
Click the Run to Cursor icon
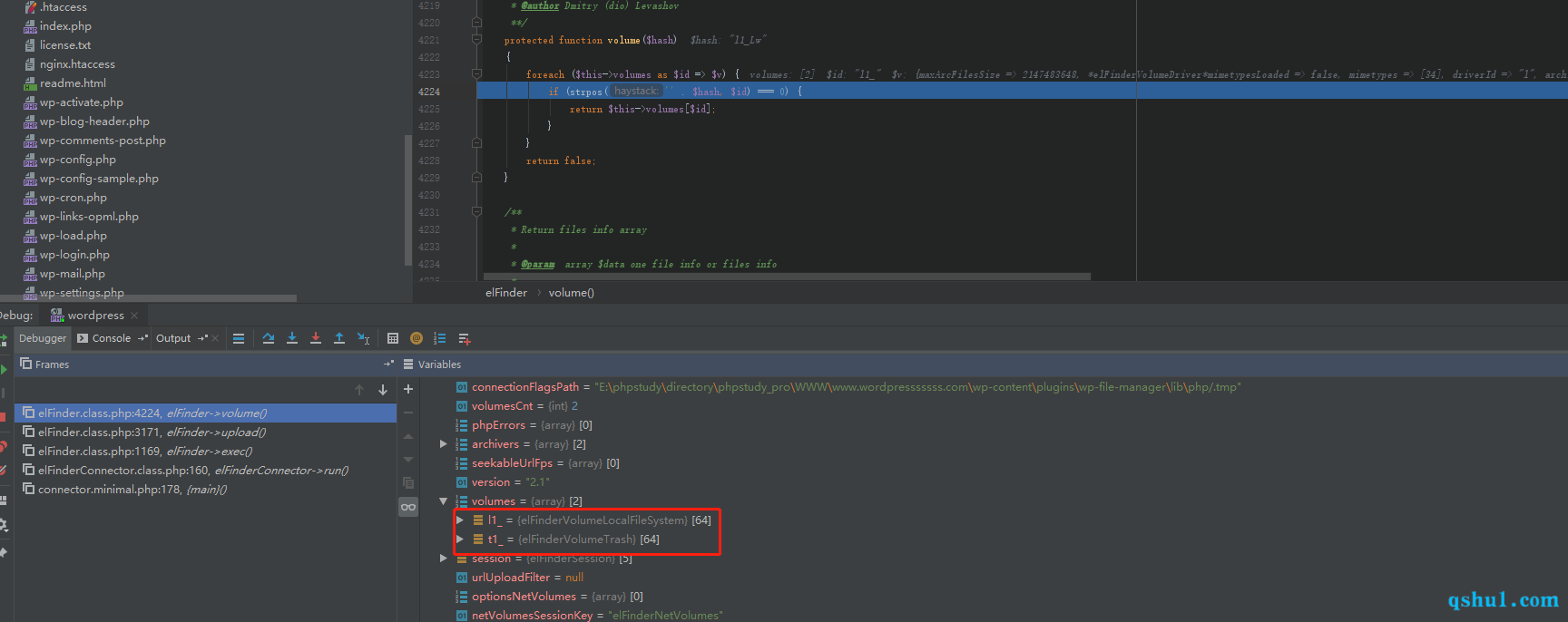pos(363,338)
